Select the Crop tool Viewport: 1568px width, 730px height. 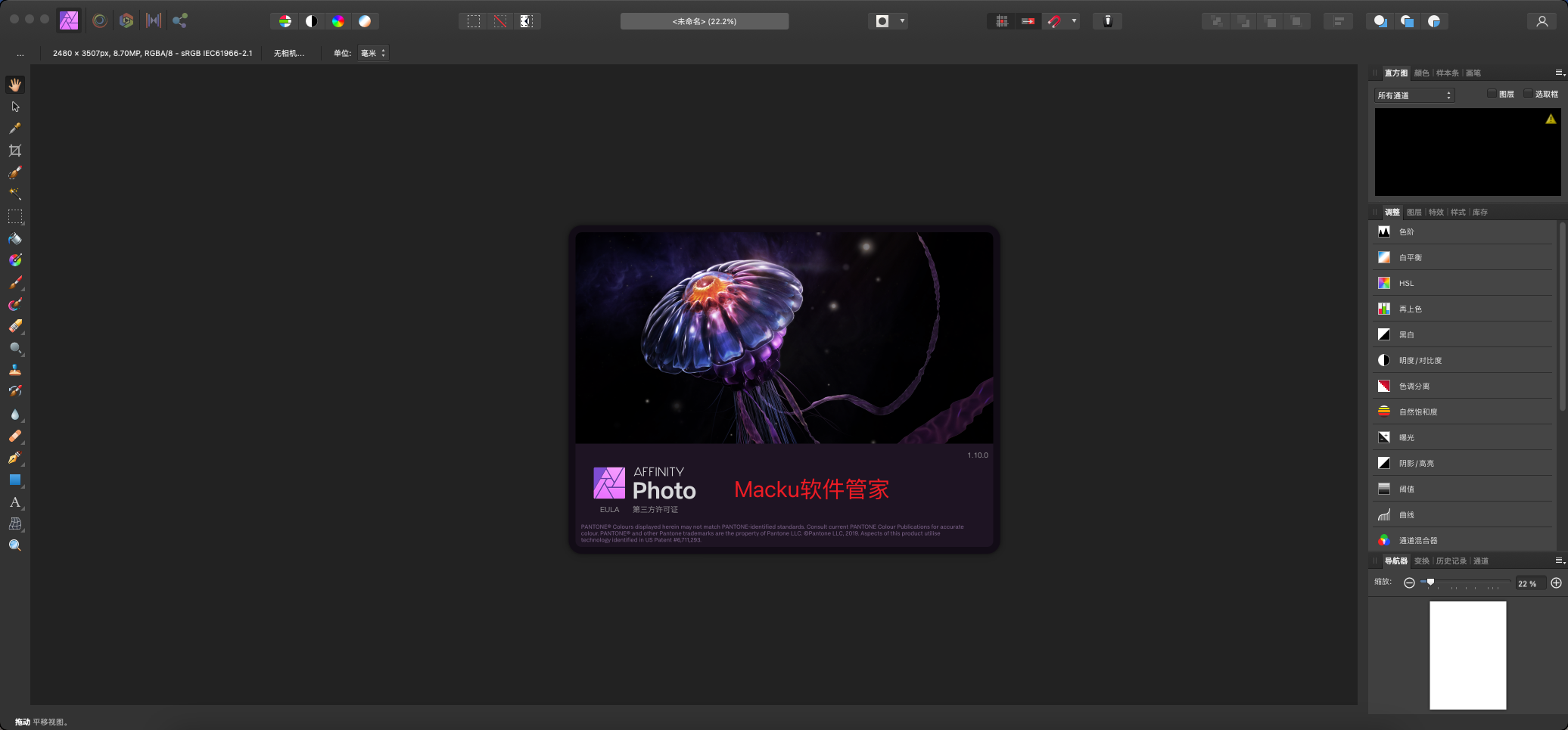(15, 151)
